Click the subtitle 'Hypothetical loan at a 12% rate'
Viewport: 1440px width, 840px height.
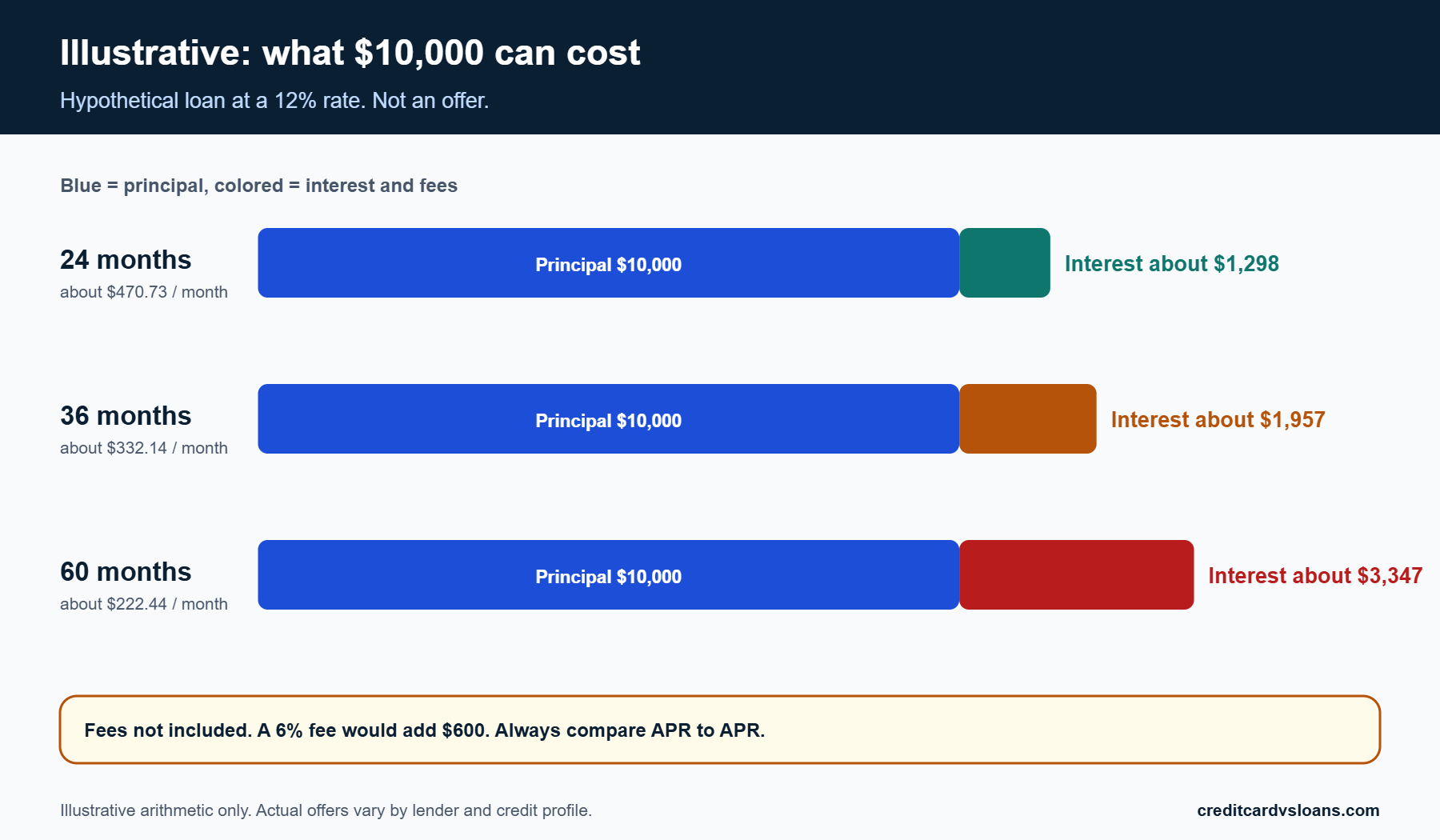[x=274, y=101]
